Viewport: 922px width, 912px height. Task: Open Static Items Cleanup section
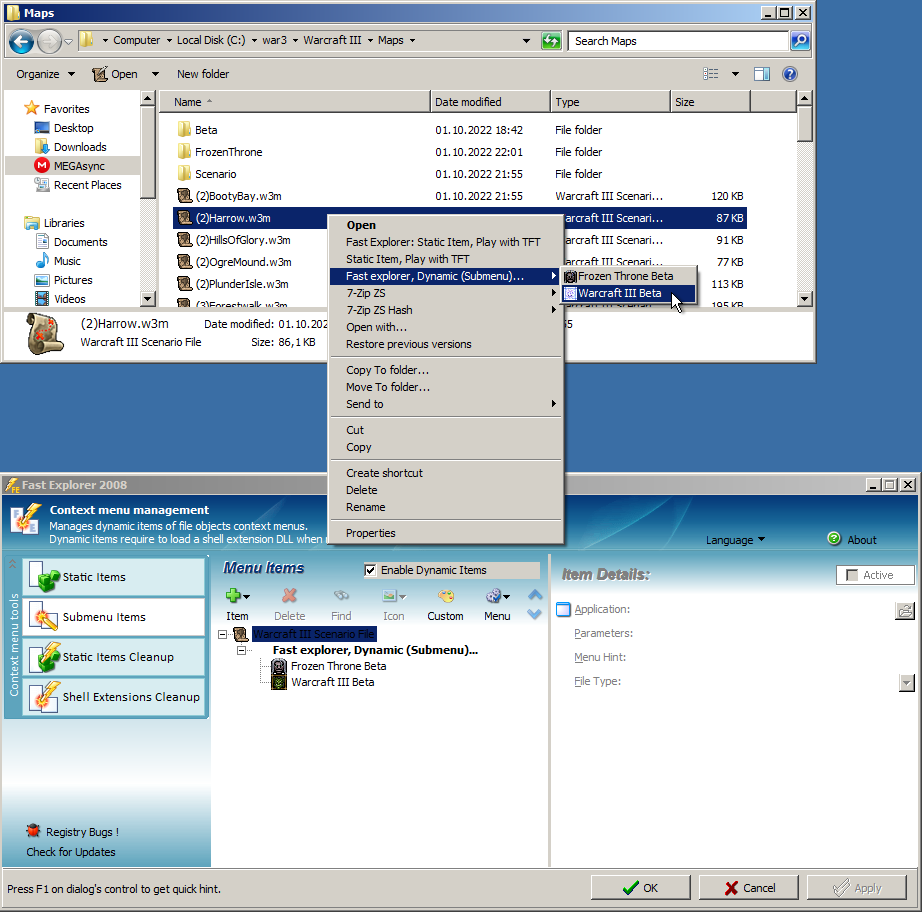click(x=114, y=657)
